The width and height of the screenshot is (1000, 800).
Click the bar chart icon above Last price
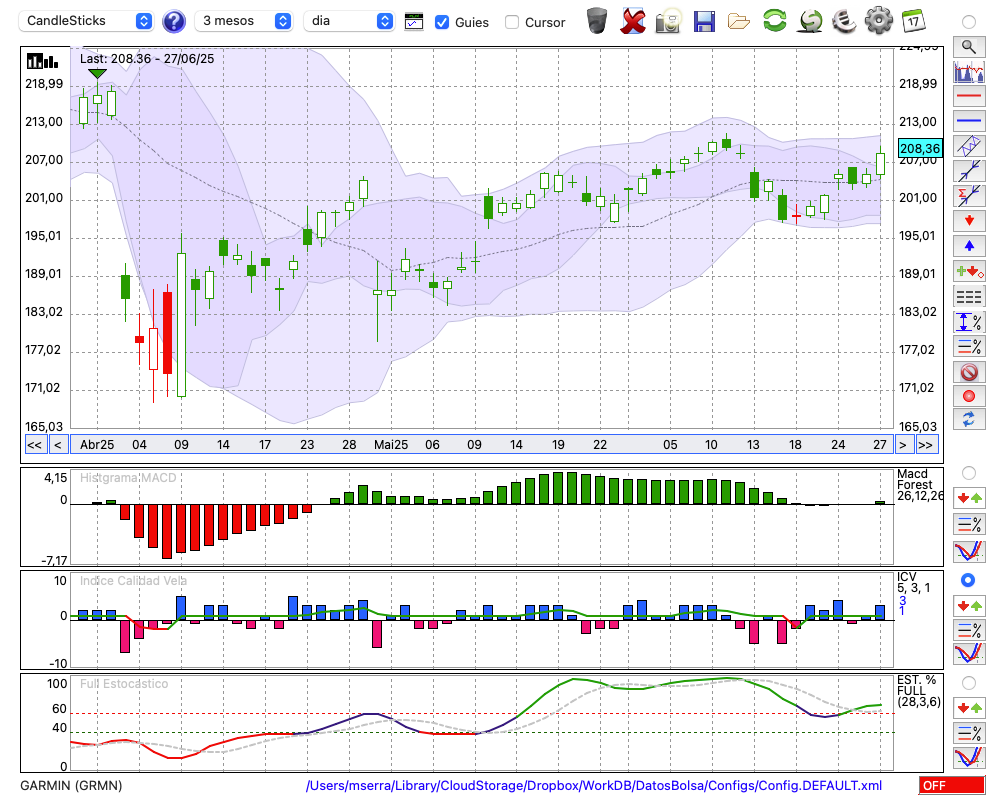(x=42, y=61)
